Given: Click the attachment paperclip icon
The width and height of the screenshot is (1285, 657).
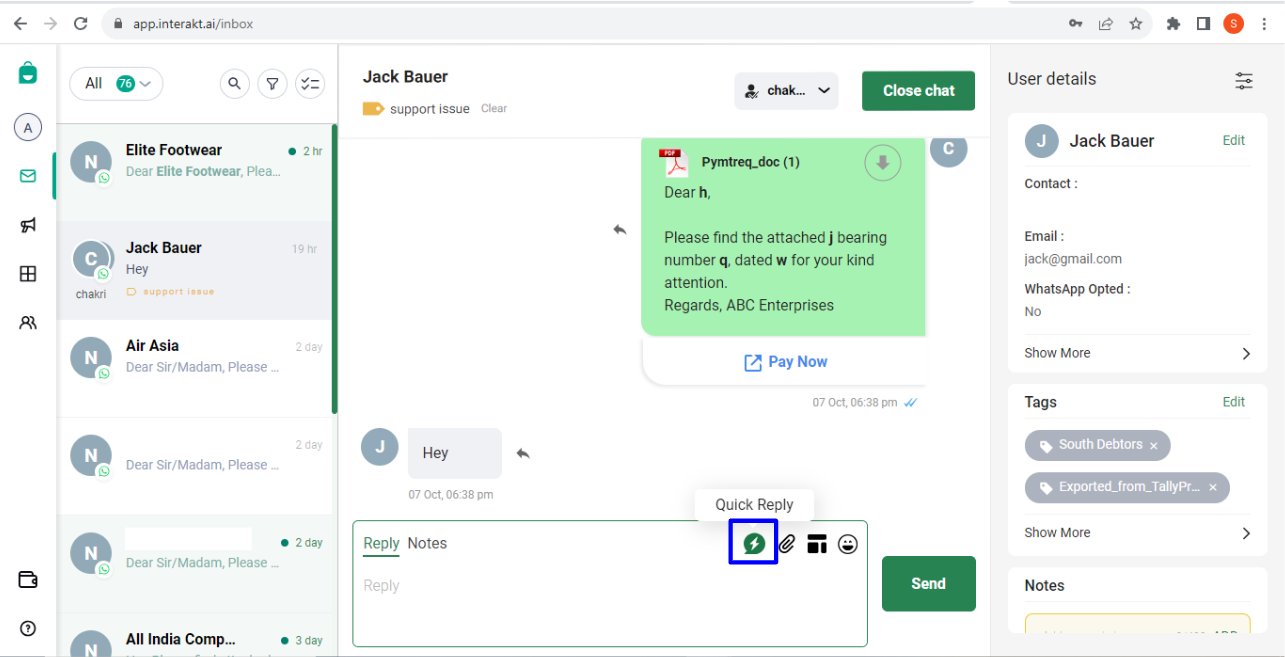Looking at the screenshot, I should (787, 544).
